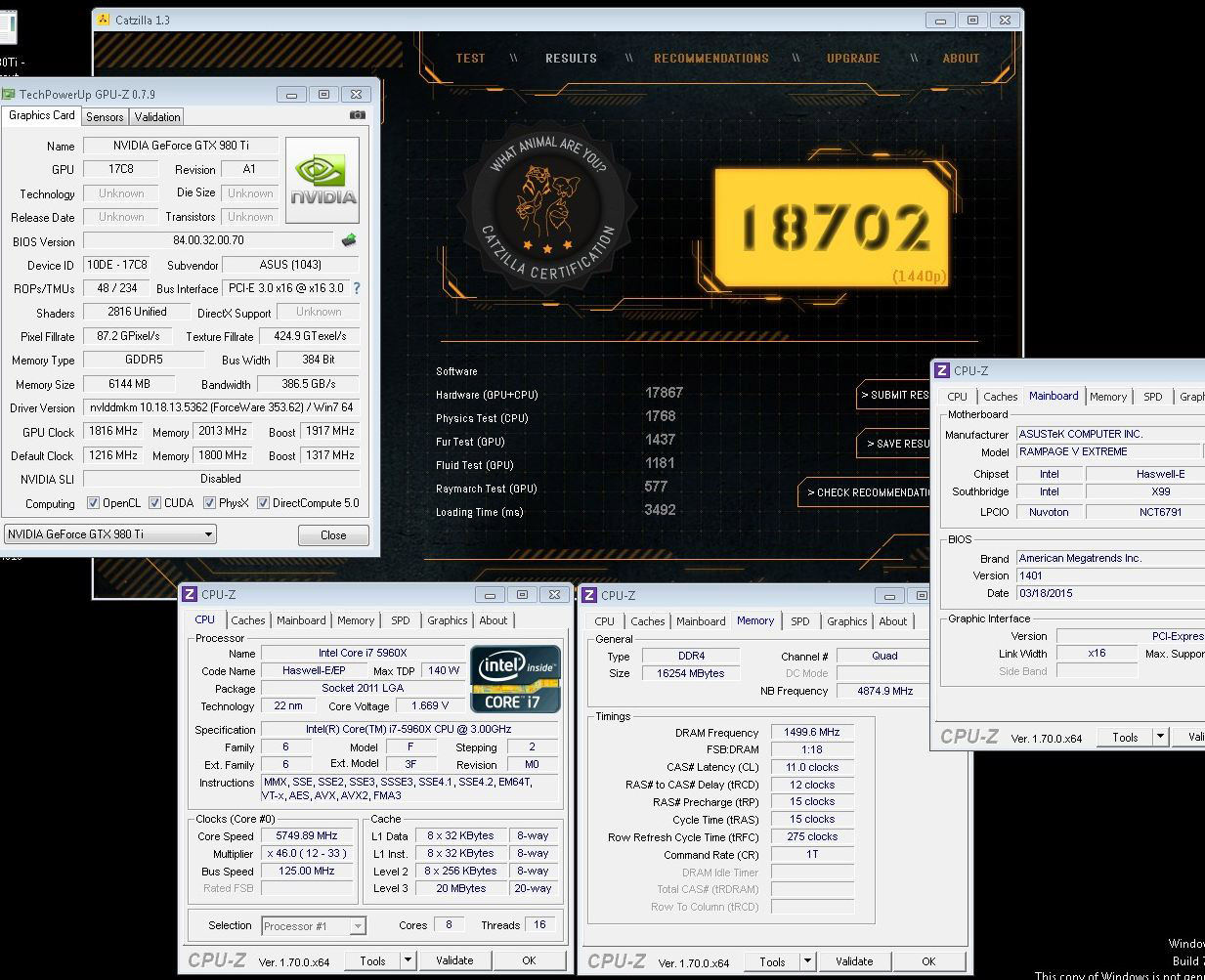Click the Intel Core i7 logo badge
The image size is (1205, 980).
[515, 677]
